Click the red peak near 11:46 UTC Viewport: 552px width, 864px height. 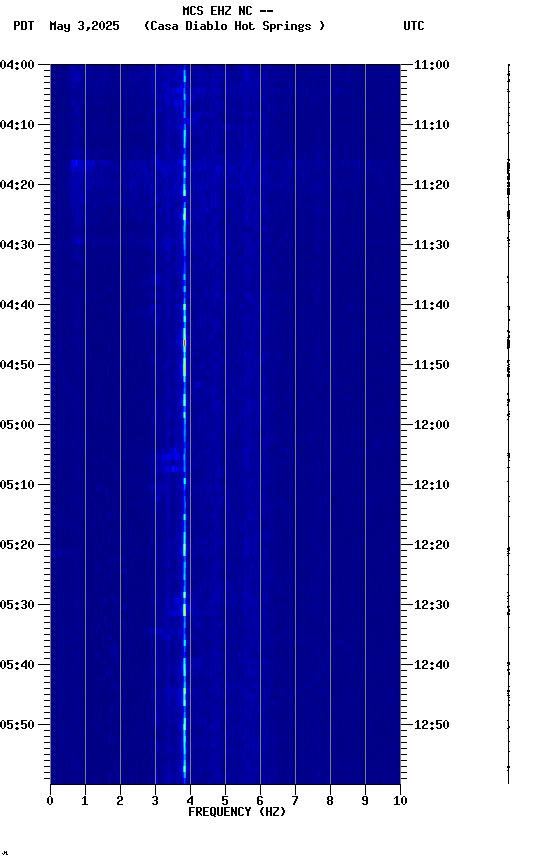coord(185,343)
